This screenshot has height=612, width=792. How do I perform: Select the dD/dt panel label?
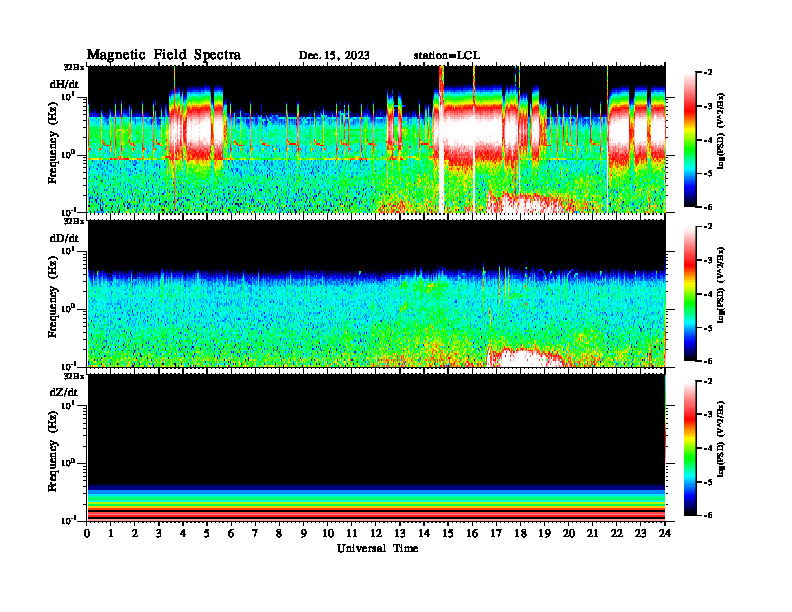tap(64, 238)
